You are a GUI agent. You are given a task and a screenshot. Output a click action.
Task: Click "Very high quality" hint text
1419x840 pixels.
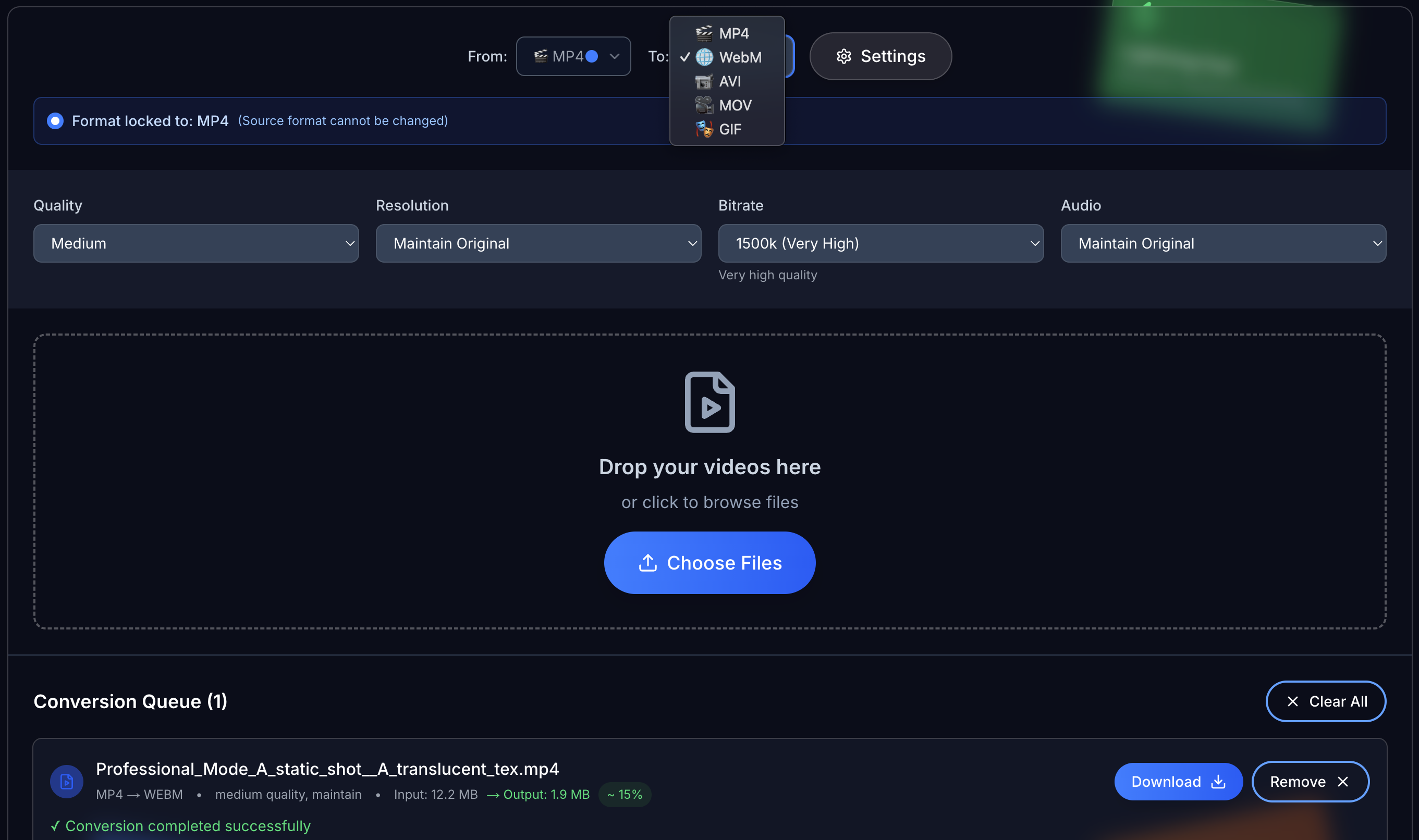[x=767, y=275]
